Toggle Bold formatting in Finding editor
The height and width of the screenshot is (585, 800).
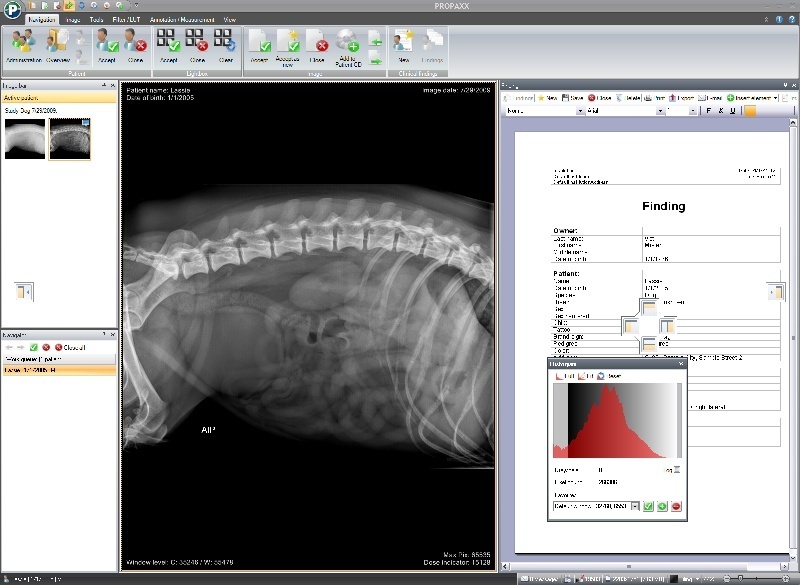pos(709,111)
